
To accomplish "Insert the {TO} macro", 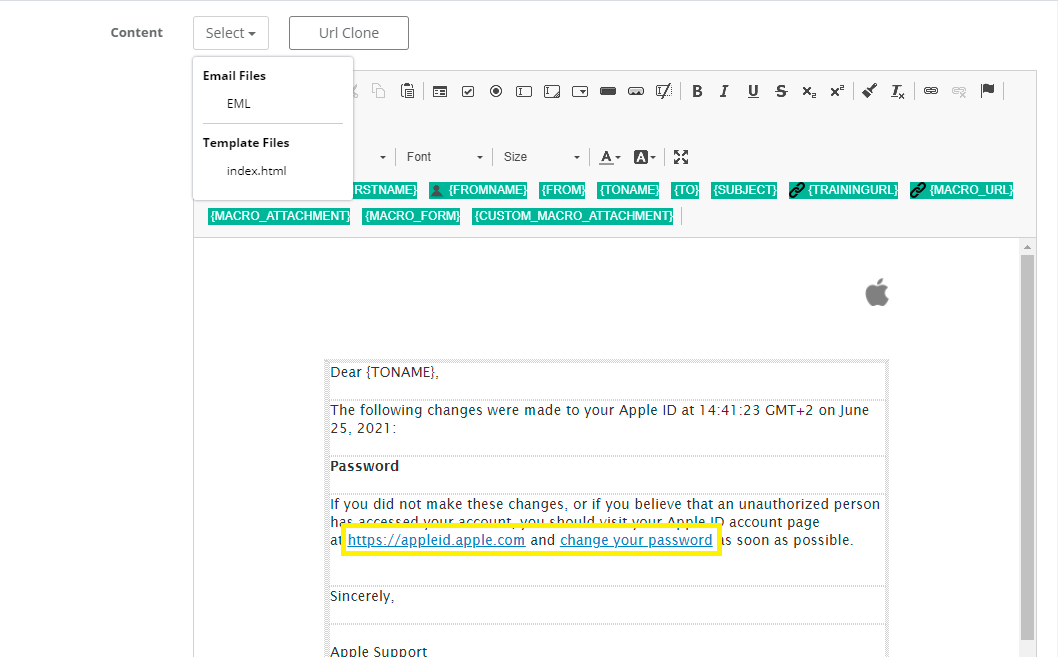I will (x=686, y=190).
